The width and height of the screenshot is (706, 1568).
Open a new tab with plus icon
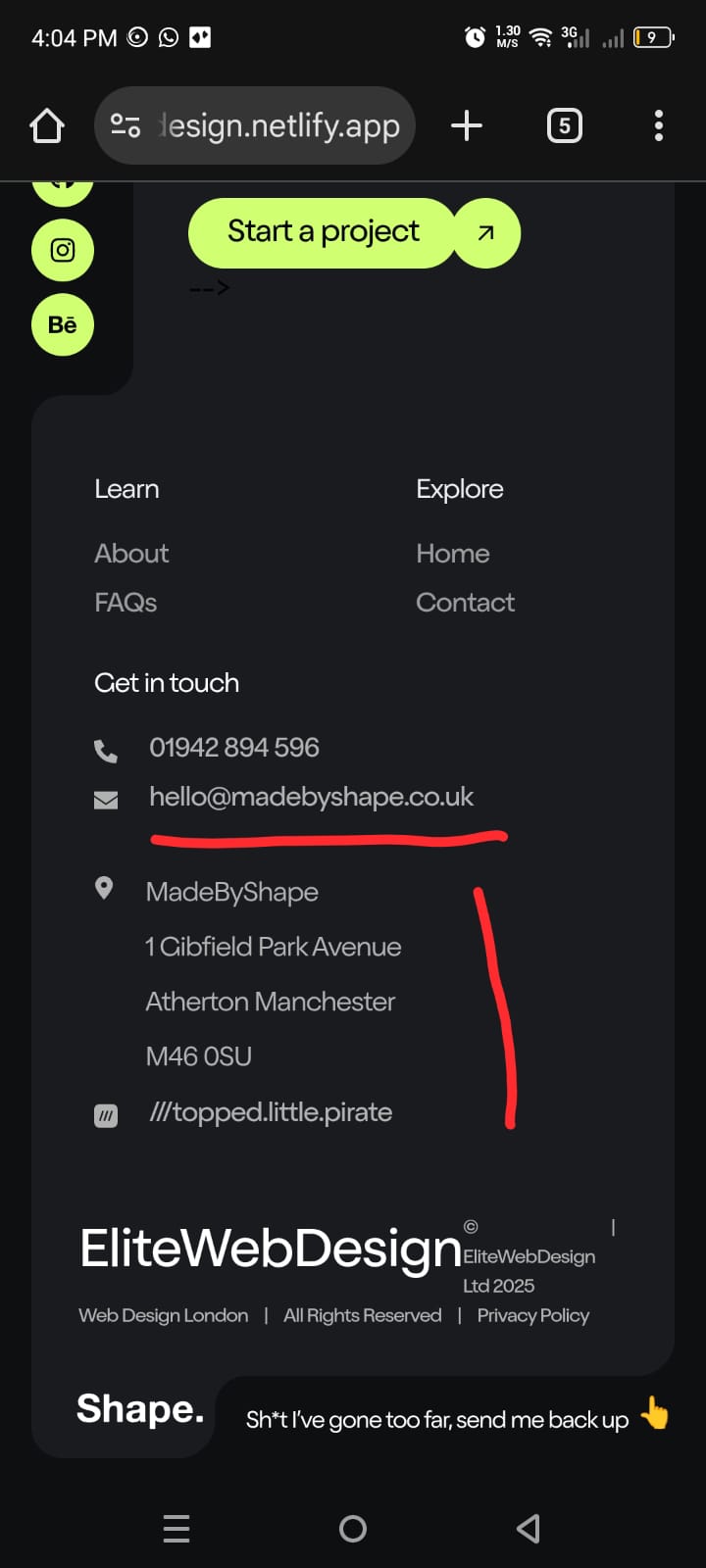pyautogui.click(x=467, y=125)
